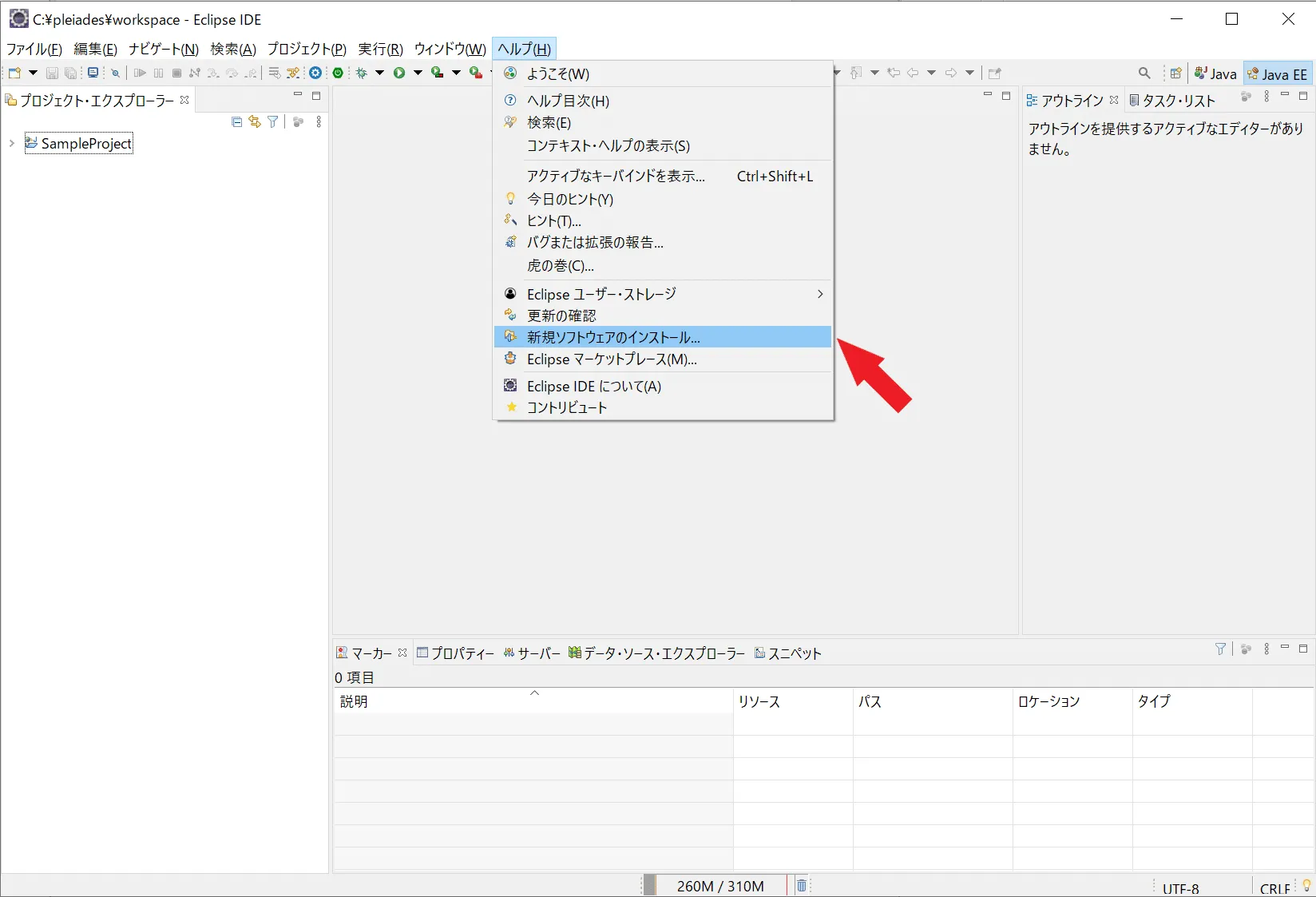1316x897 pixels.
Task: Open the Forward history dropdown arrow
Action: click(x=969, y=73)
